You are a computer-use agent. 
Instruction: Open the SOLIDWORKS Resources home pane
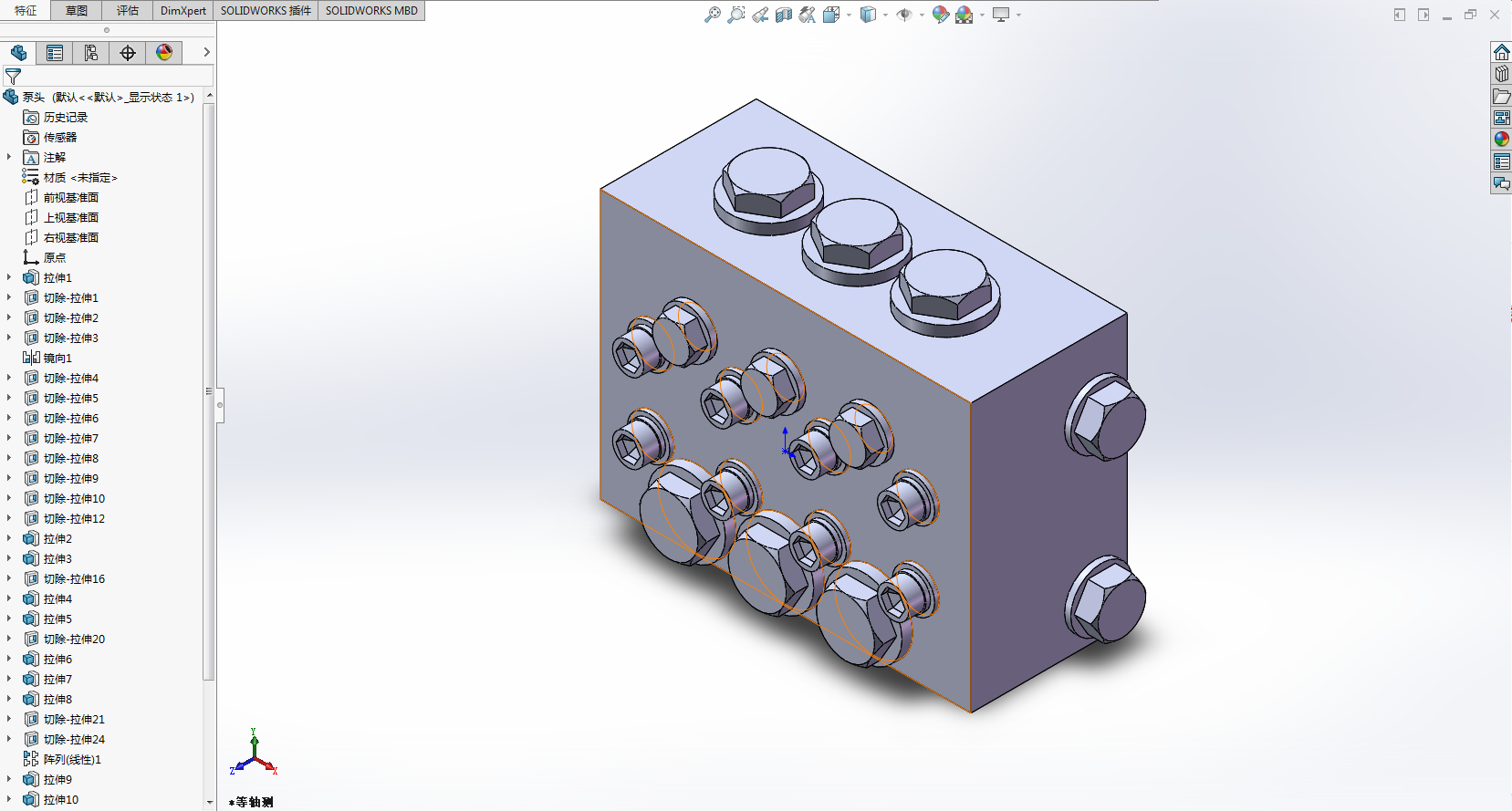click(x=1501, y=52)
